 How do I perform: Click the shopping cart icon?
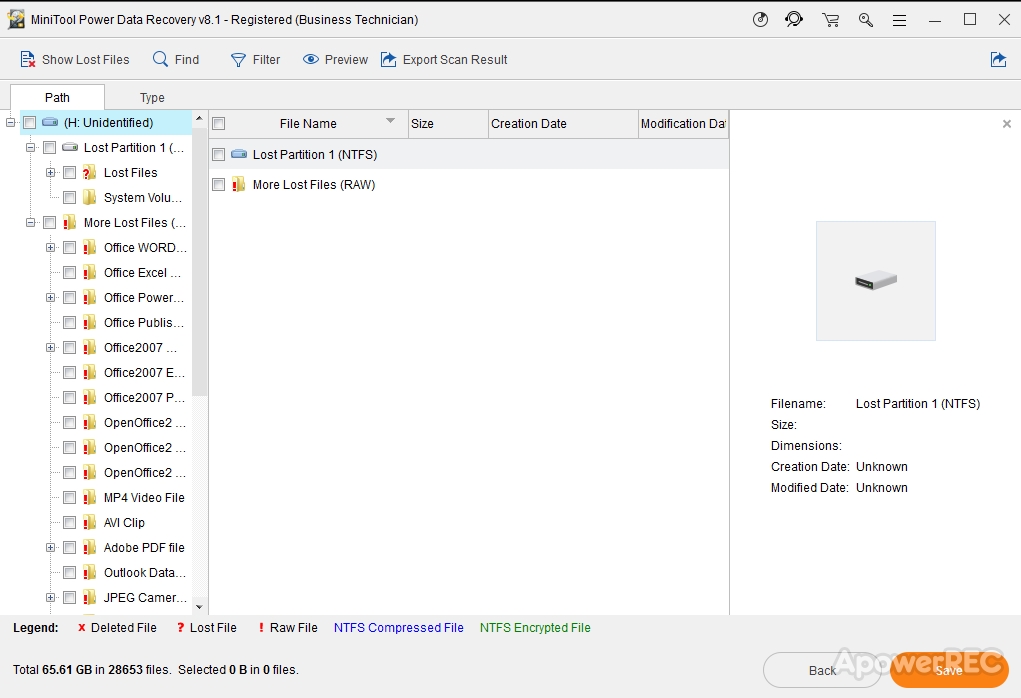[x=830, y=20]
